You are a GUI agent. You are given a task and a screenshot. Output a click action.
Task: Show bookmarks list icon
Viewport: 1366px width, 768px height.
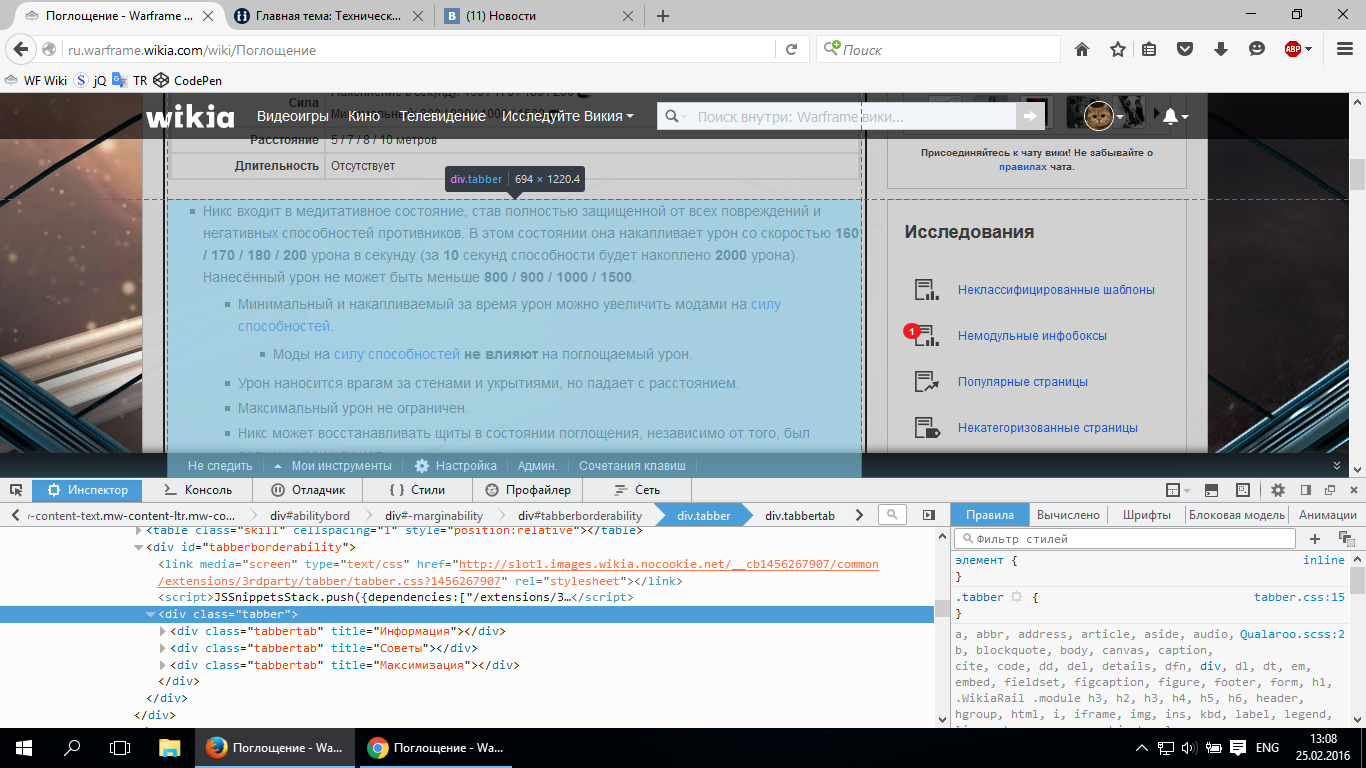click(1150, 49)
